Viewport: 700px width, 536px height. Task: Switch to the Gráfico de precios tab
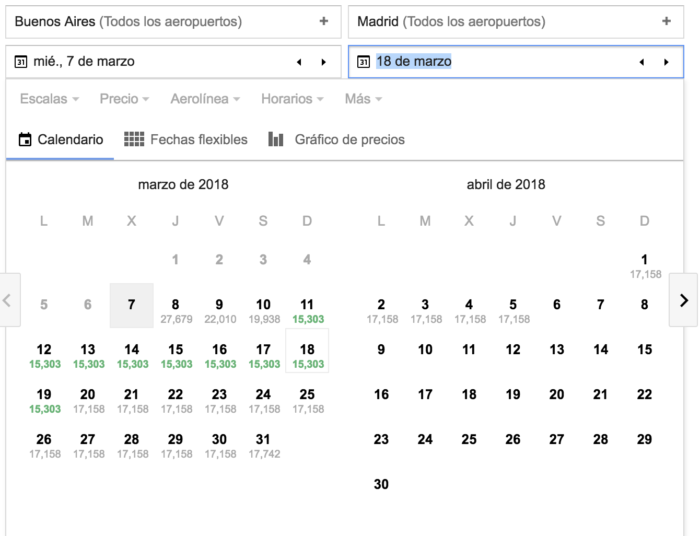tap(337, 140)
